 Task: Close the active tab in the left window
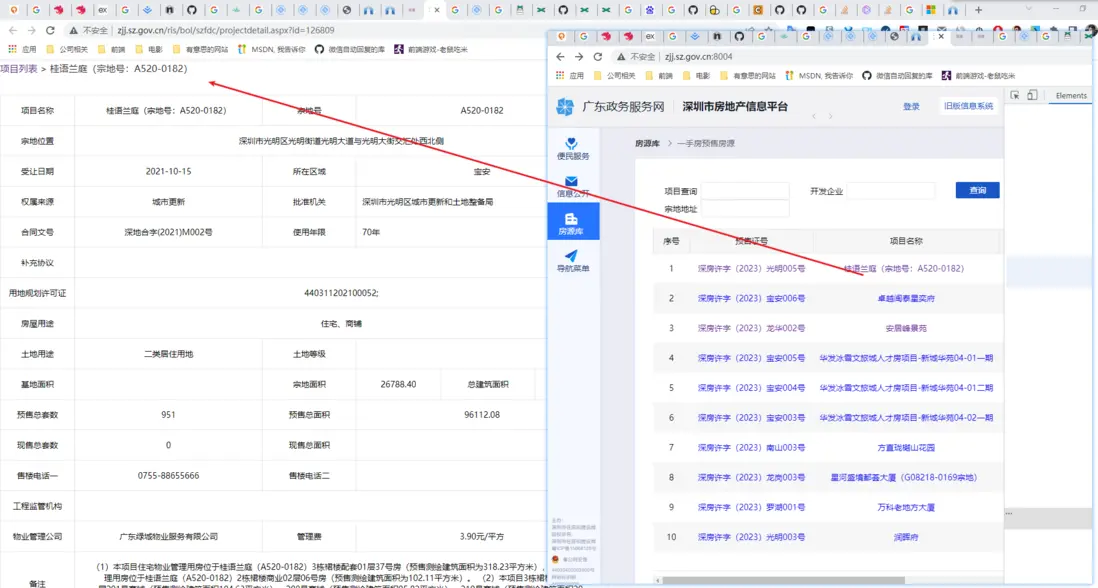click(437, 10)
